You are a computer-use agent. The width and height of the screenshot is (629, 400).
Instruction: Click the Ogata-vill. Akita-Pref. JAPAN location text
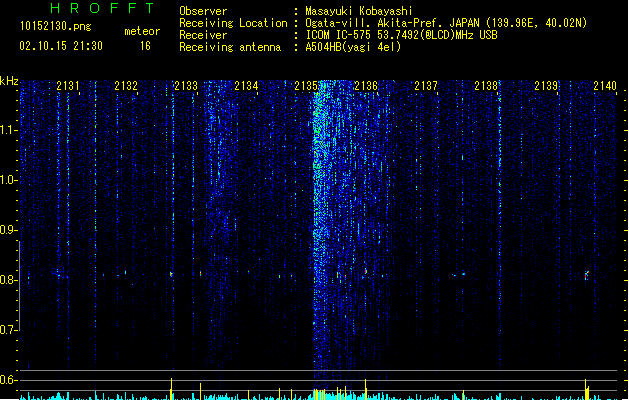pyautogui.click(x=446, y=23)
